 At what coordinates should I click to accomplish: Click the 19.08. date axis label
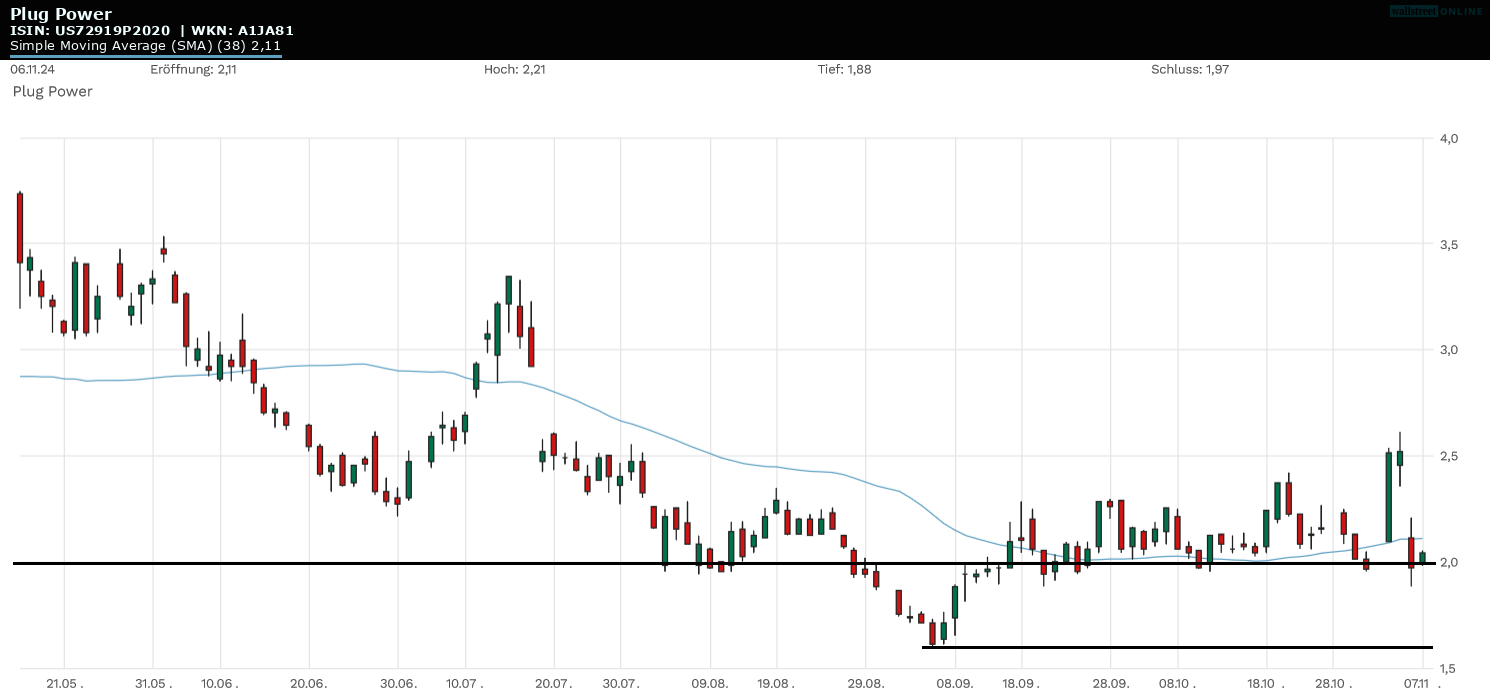pos(777,682)
